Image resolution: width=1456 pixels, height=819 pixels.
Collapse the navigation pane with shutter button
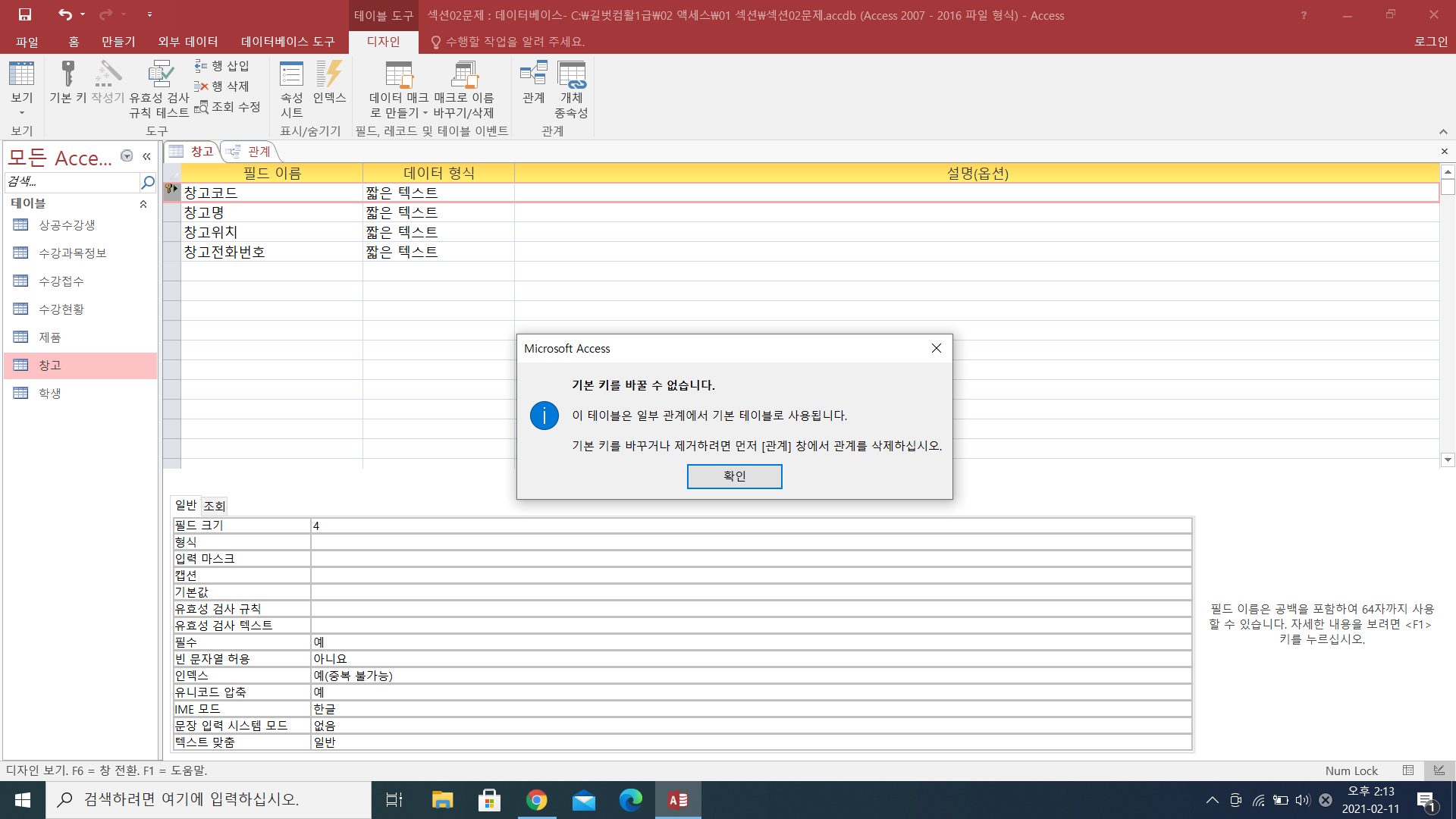coord(146,156)
